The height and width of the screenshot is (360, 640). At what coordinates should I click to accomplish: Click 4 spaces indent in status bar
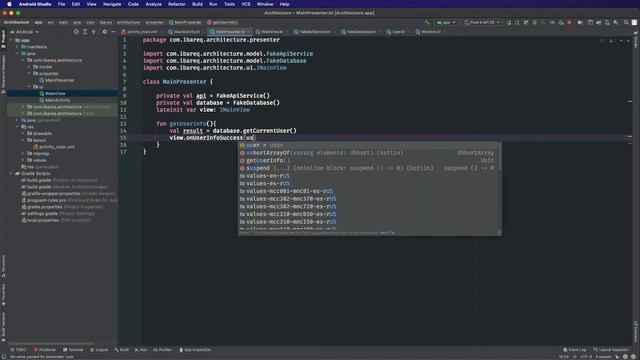click(x=603, y=357)
